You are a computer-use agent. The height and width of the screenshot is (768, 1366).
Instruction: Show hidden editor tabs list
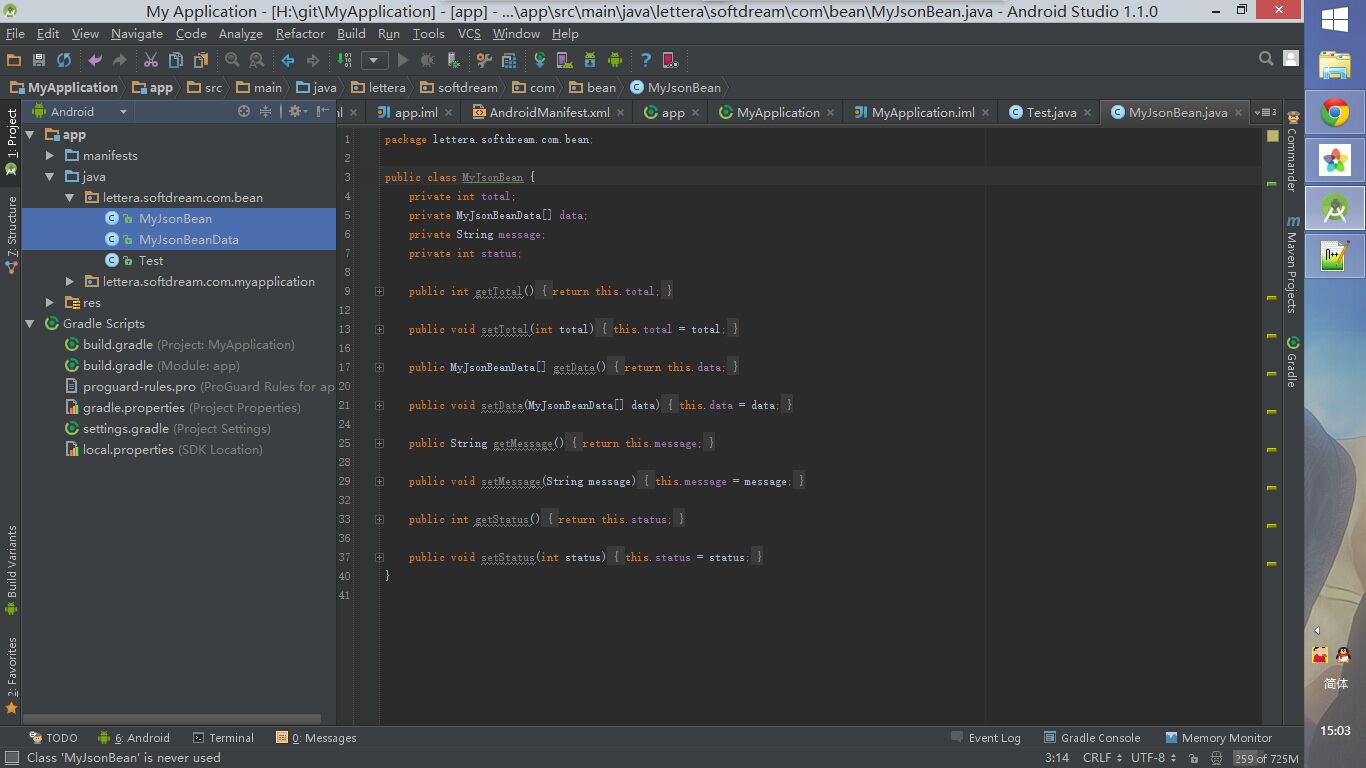click(1267, 112)
